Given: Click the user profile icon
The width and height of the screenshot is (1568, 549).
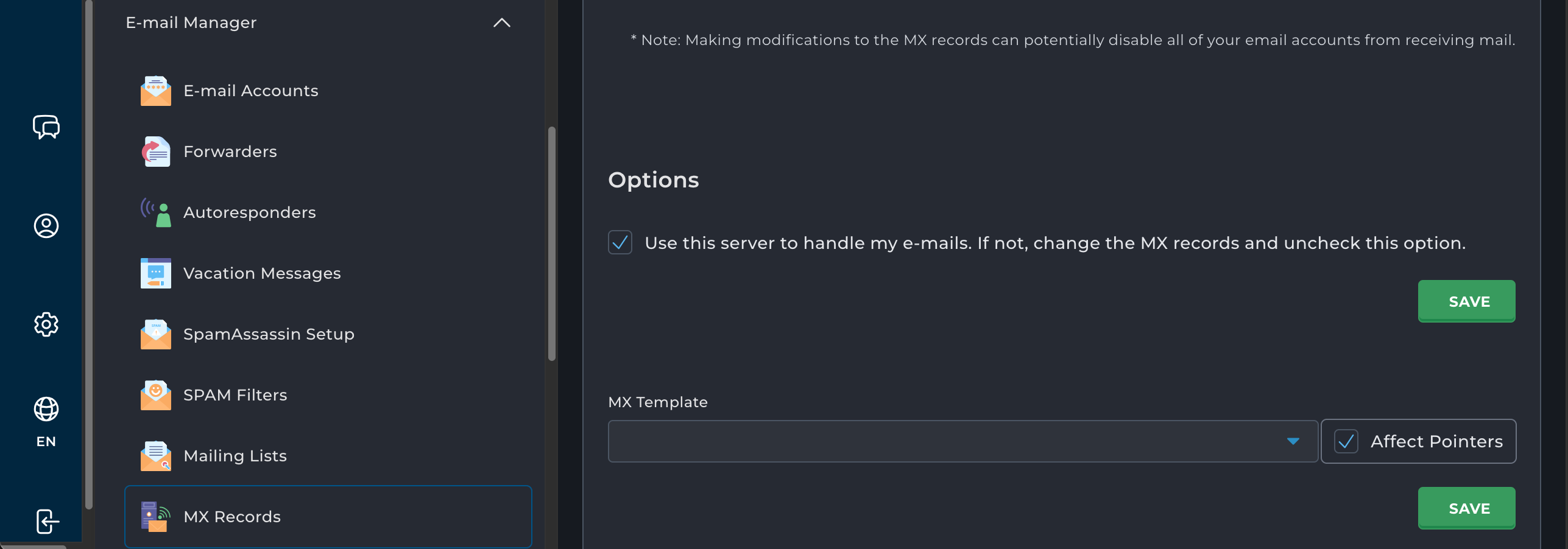Looking at the screenshot, I should point(46,226).
